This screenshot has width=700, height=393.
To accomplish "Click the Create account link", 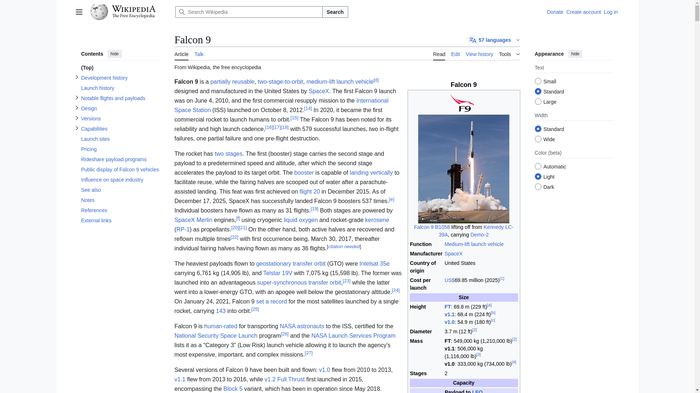I will click(583, 12).
